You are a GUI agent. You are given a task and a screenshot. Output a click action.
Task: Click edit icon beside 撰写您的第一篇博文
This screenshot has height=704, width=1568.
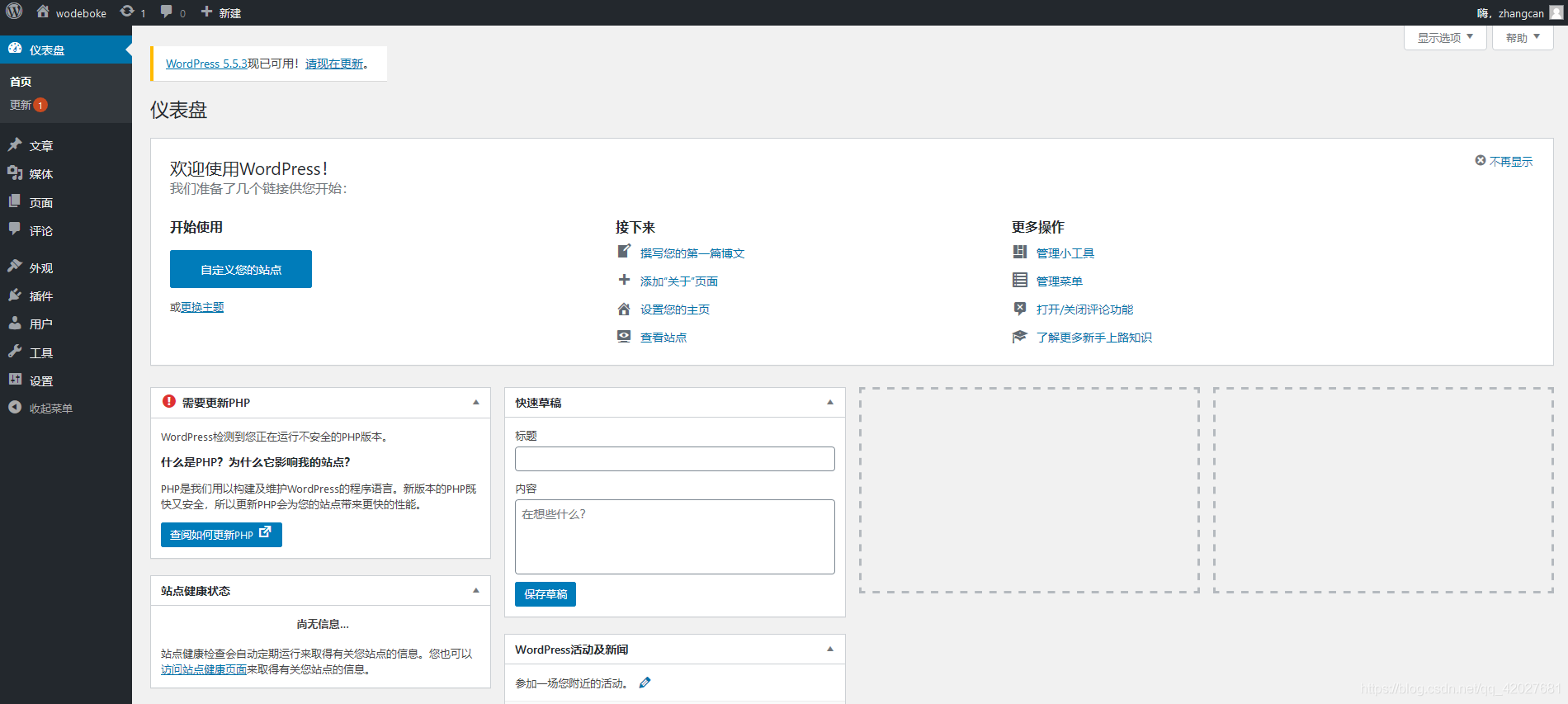624,252
